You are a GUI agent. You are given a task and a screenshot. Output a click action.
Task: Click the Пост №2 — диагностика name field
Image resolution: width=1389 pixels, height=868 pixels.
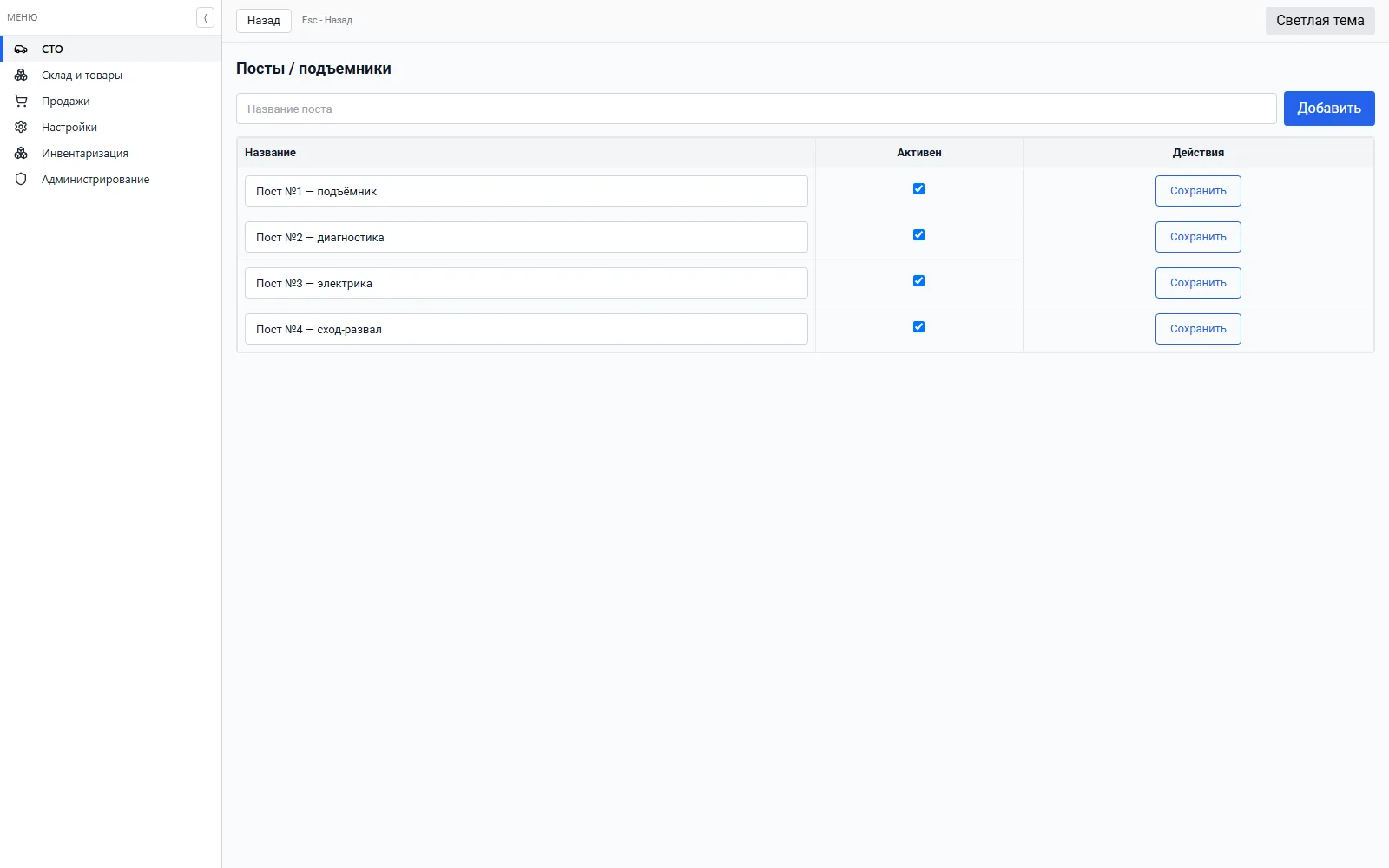526,237
